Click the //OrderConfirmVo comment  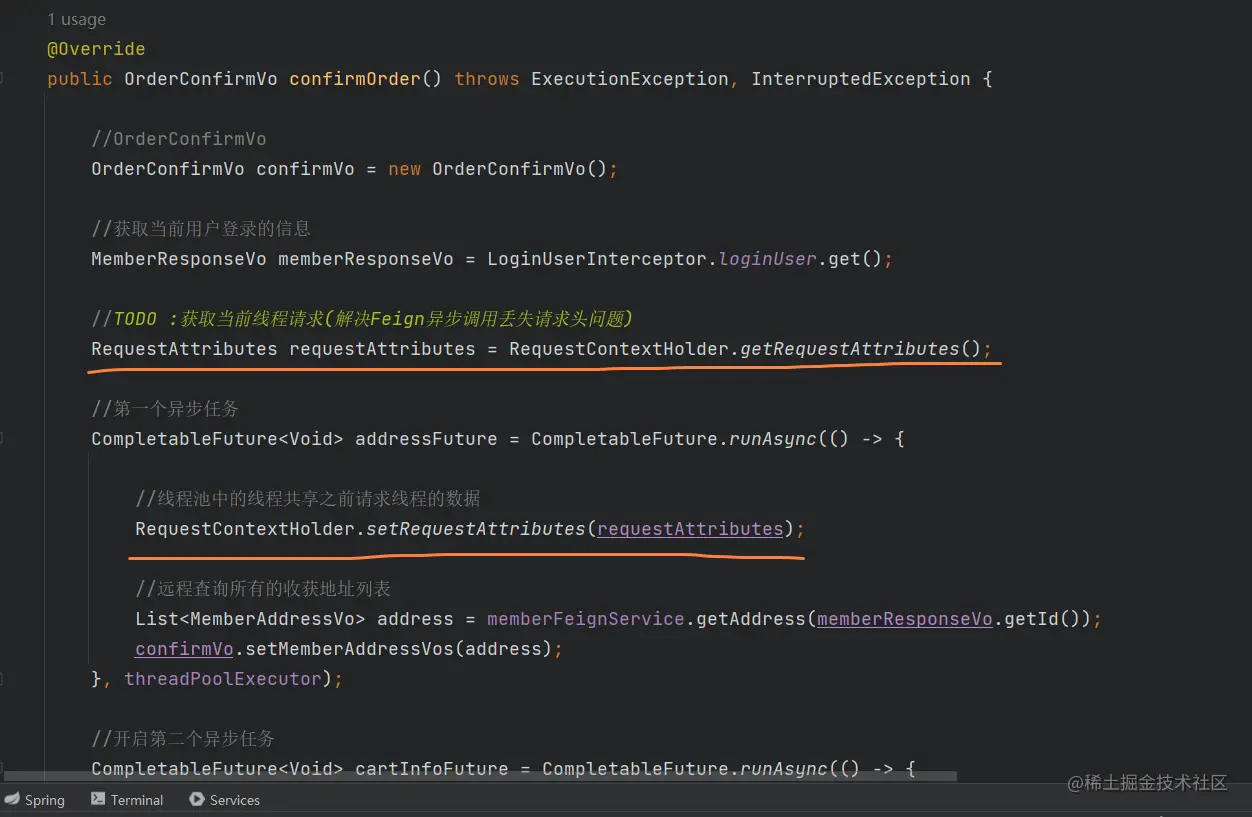click(179, 139)
